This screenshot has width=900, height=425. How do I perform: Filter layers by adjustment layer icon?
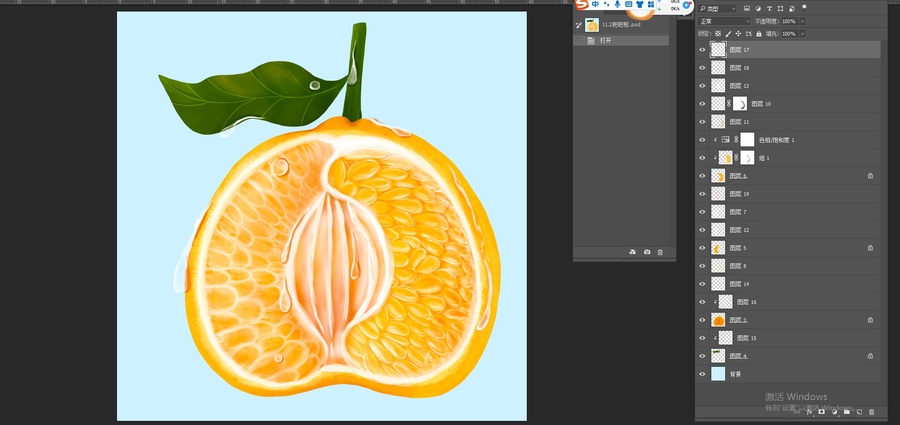[x=758, y=9]
